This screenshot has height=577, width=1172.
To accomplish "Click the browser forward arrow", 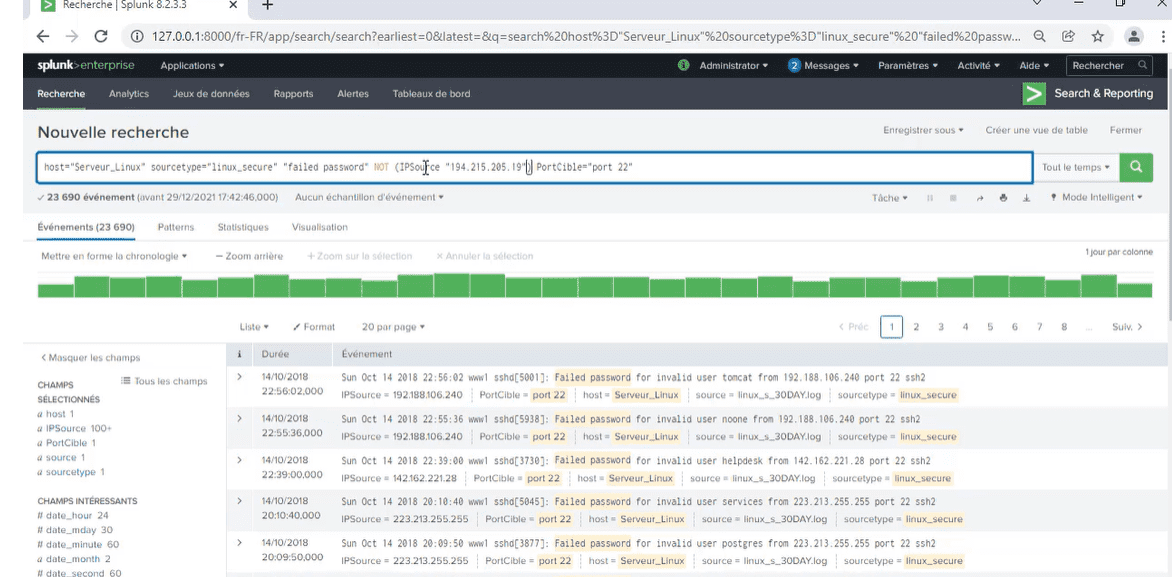I will [72, 36].
